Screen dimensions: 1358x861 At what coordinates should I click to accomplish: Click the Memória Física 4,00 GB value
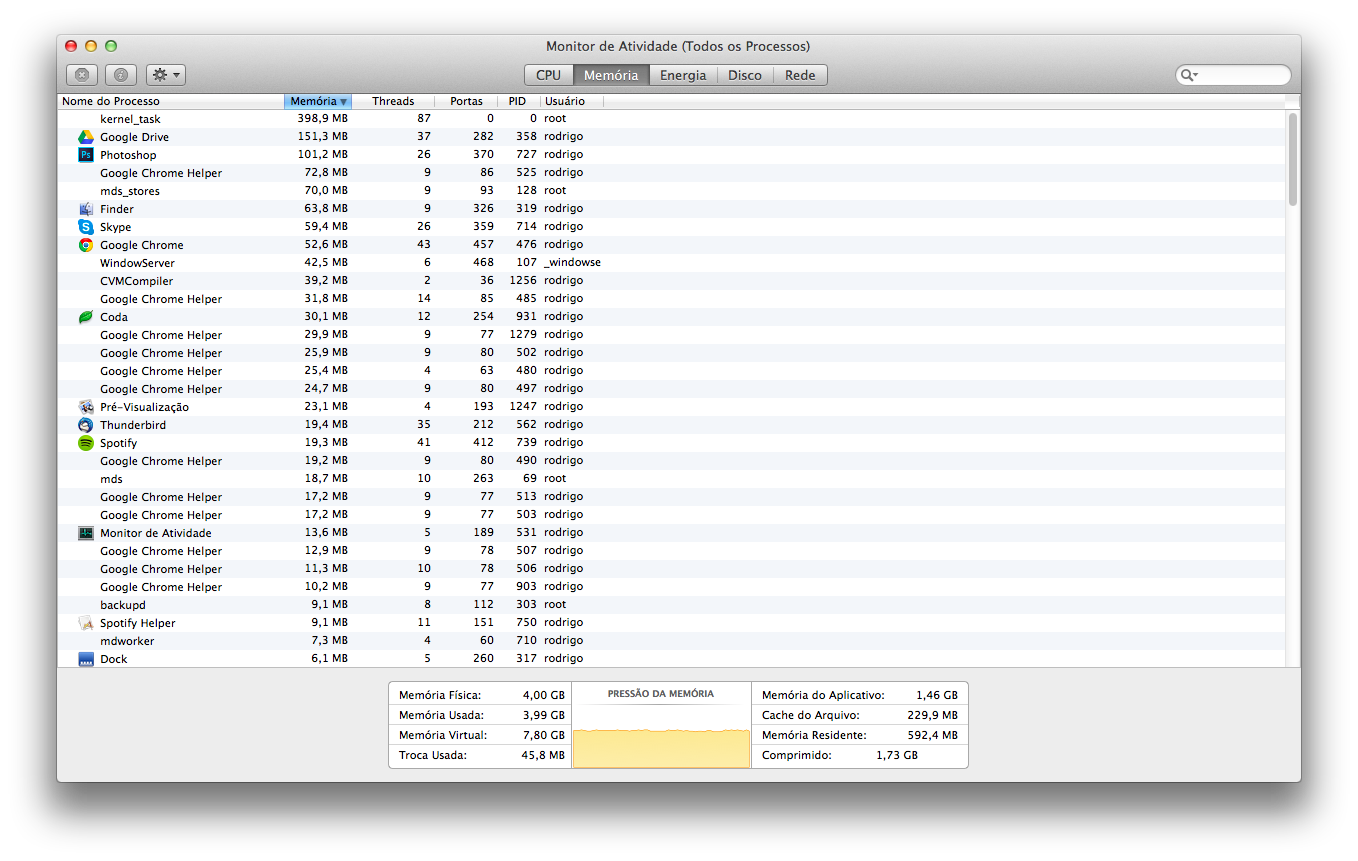click(x=543, y=695)
